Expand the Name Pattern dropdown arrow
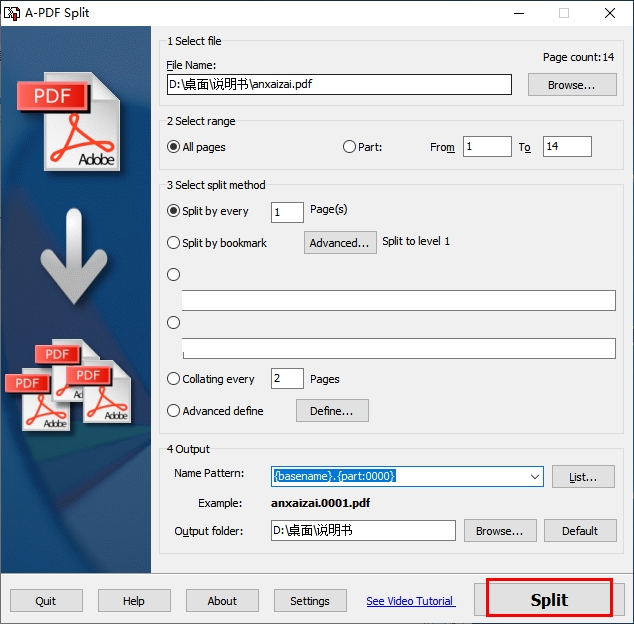Screen dimensions: 634x624 tap(535, 476)
